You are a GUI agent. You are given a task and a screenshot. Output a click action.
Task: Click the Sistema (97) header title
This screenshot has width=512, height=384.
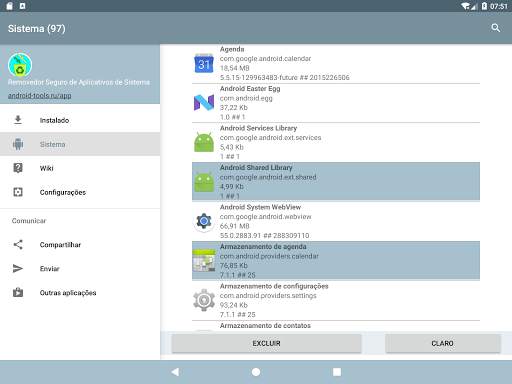[37, 29]
